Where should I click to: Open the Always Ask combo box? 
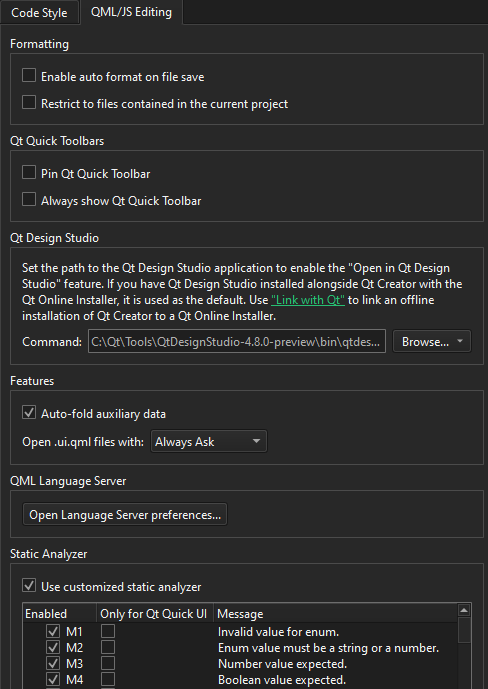click(x=209, y=442)
